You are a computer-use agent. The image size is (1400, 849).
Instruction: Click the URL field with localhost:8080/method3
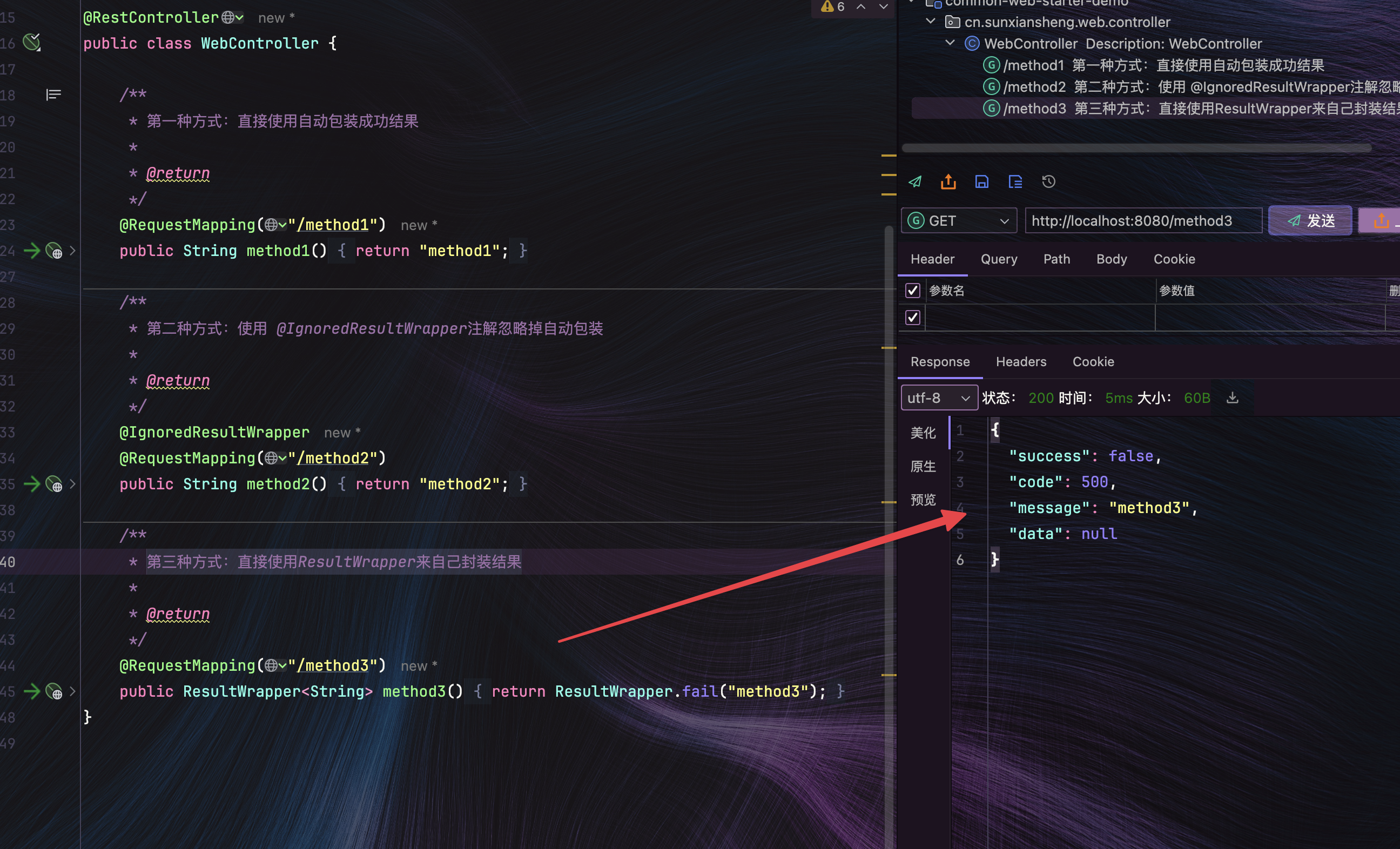[x=1143, y=220]
